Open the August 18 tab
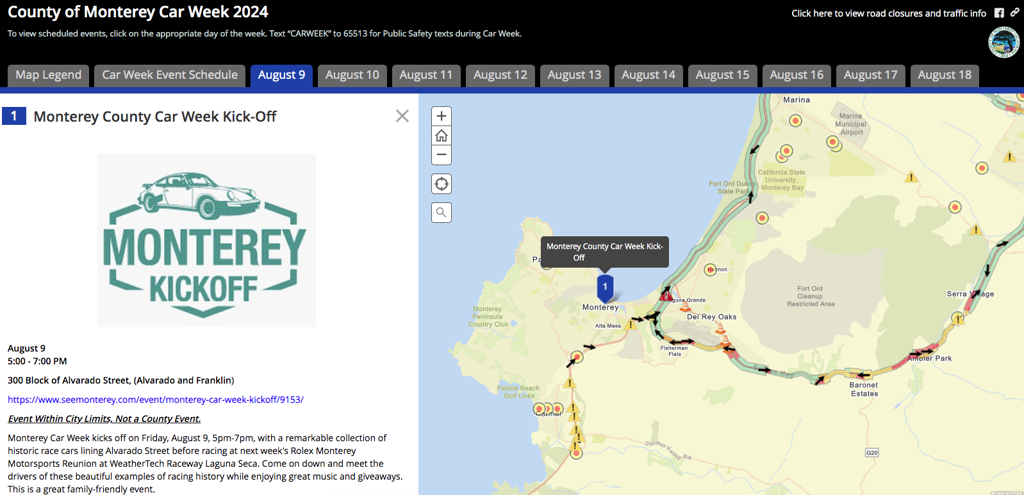This screenshot has width=1024, height=495. click(x=944, y=75)
